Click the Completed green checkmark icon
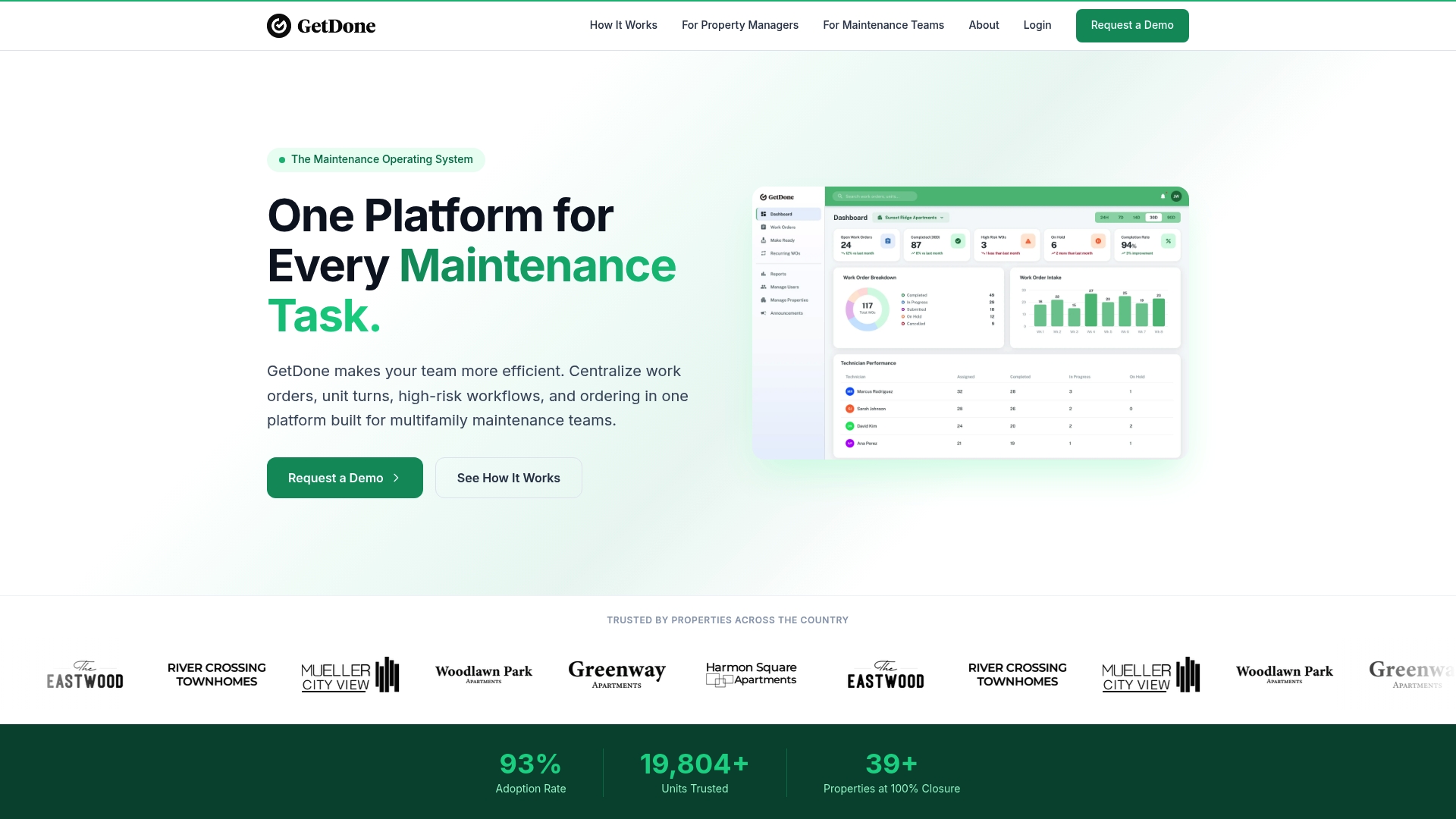The height and width of the screenshot is (819, 1456). point(958,241)
